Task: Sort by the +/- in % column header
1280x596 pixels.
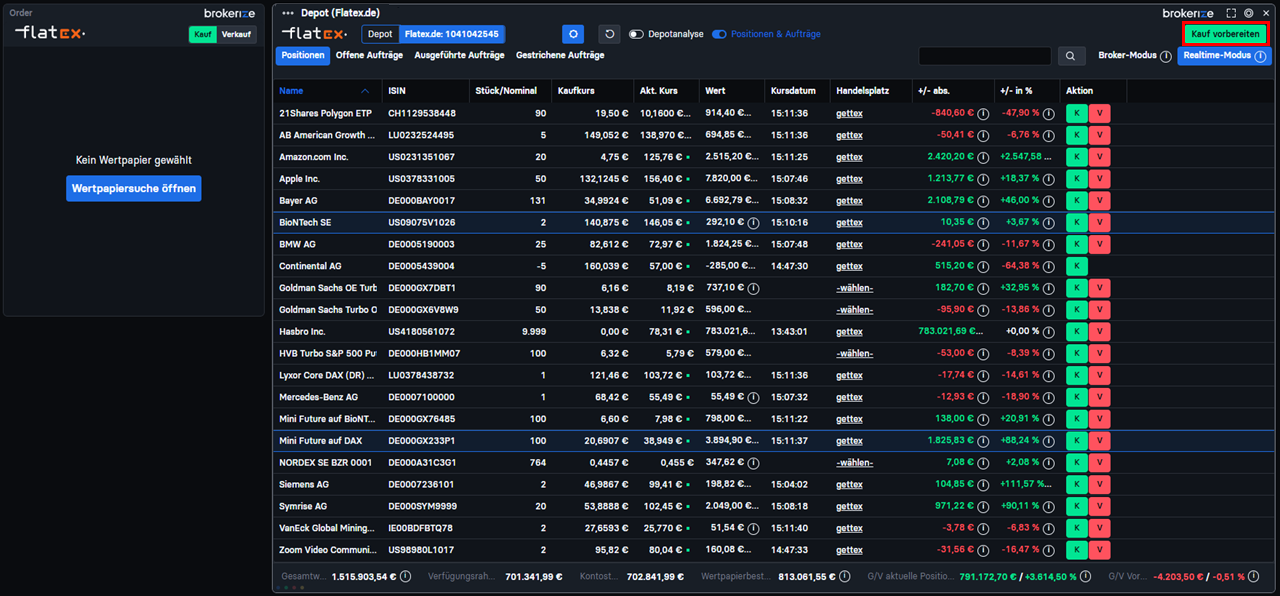Action: tap(1018, 91)
